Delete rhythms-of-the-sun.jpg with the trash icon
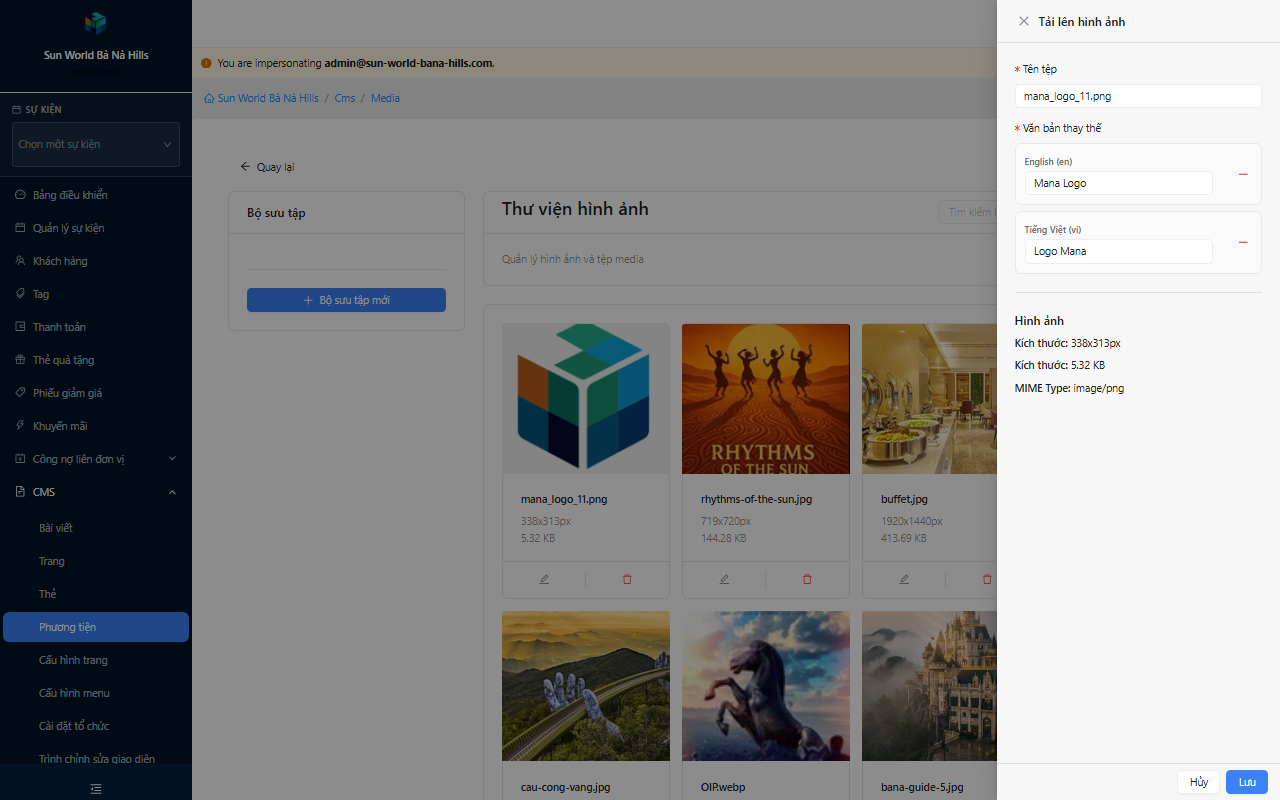 pyautogui.click(x=807, y=579)
